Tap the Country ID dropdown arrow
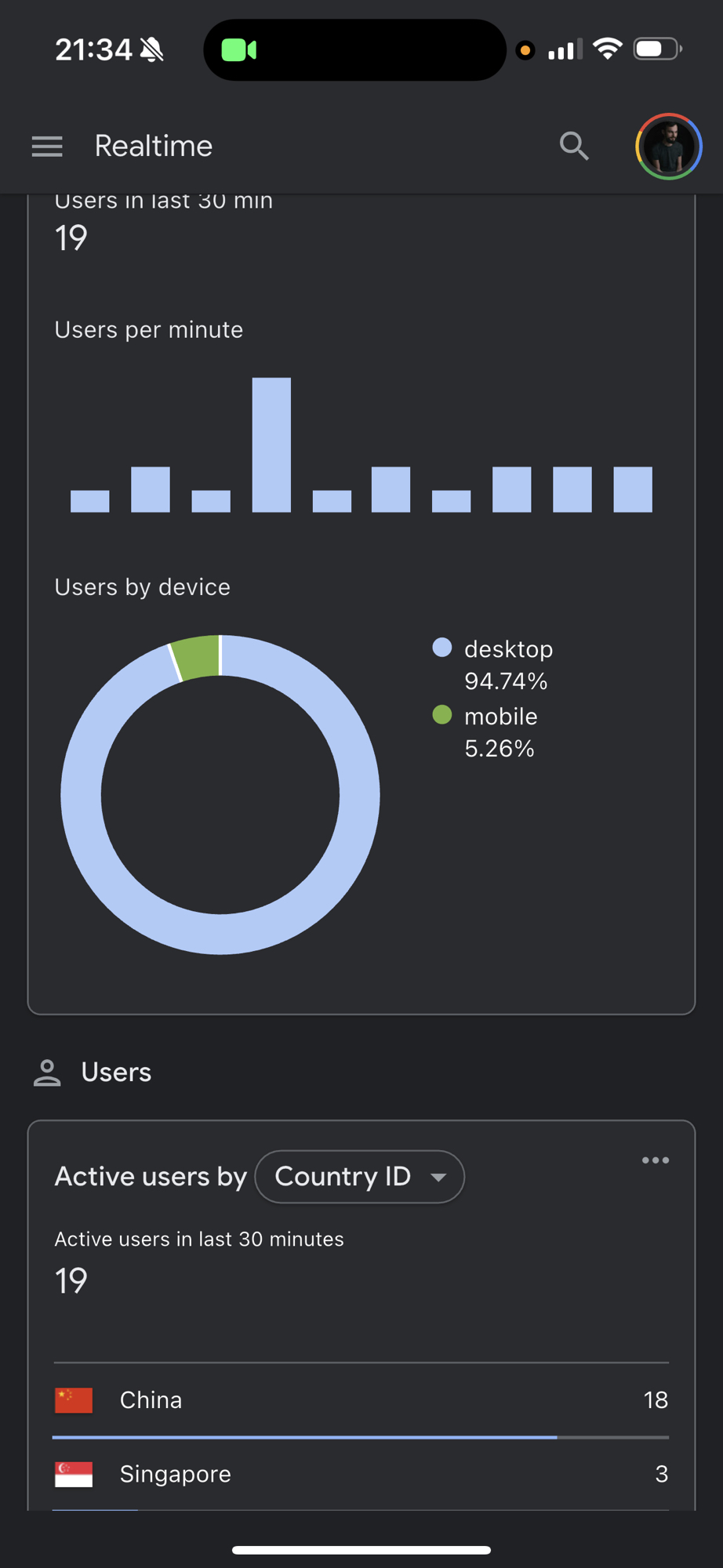723x1568 pixels. pyautogui.click(x=438, y=1177)
